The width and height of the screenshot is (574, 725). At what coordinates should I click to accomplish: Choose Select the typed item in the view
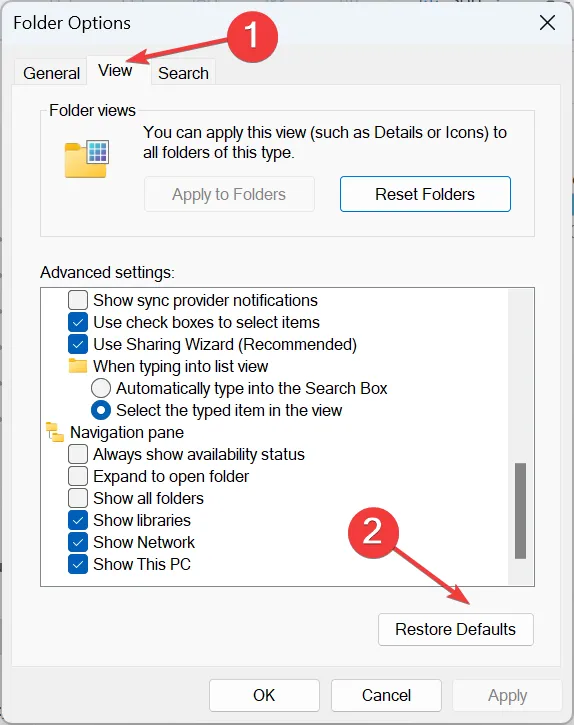[x=101, y=410]
